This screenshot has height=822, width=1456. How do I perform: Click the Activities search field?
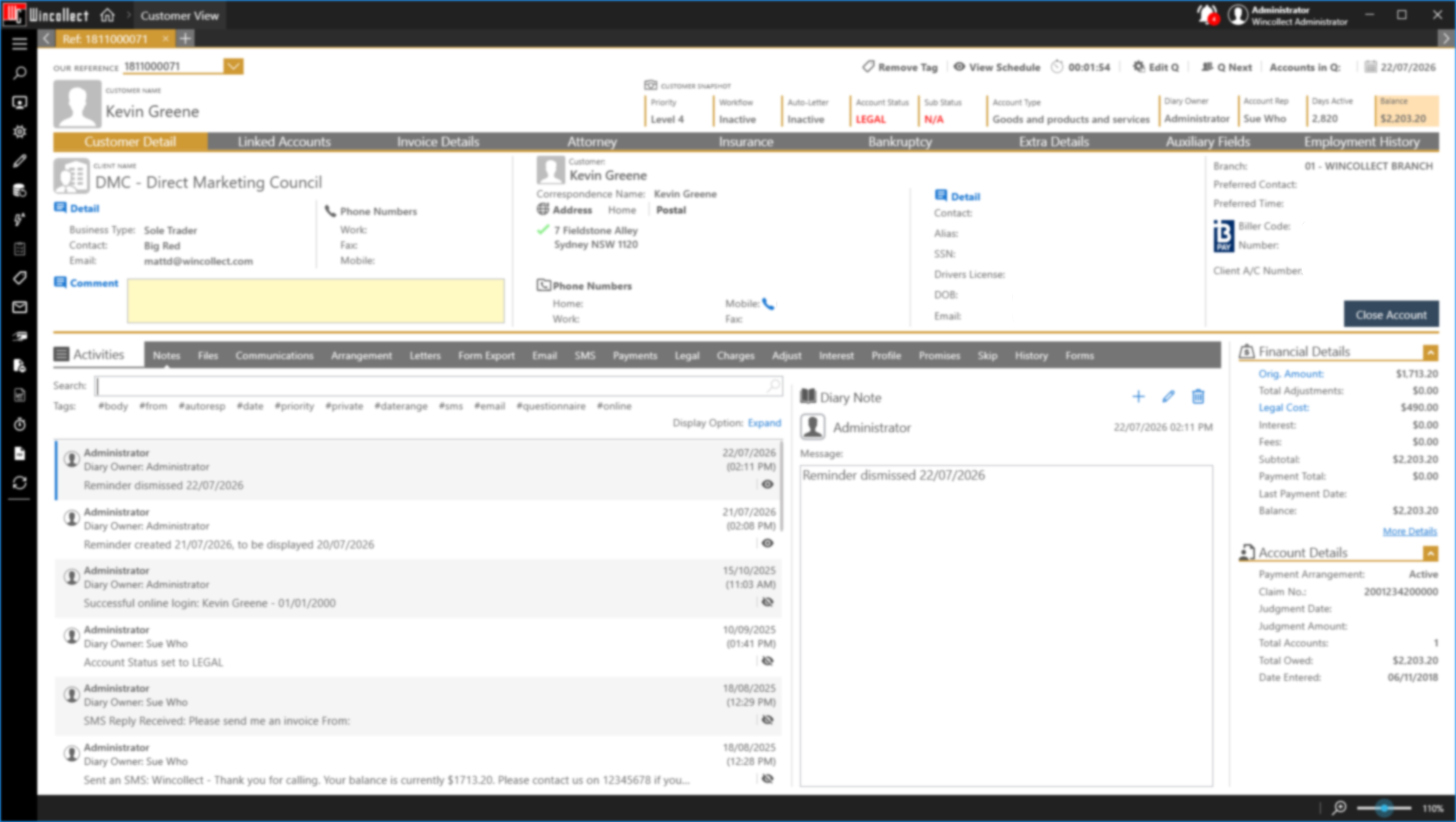439,385
